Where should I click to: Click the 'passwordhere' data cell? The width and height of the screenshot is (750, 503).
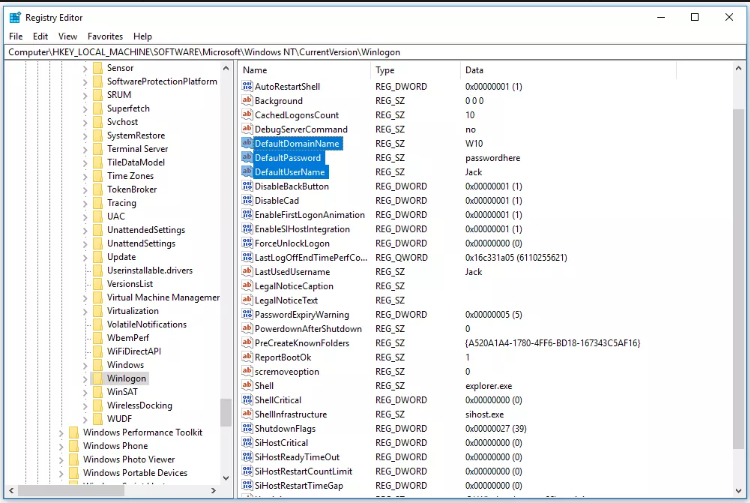[492, 158]
